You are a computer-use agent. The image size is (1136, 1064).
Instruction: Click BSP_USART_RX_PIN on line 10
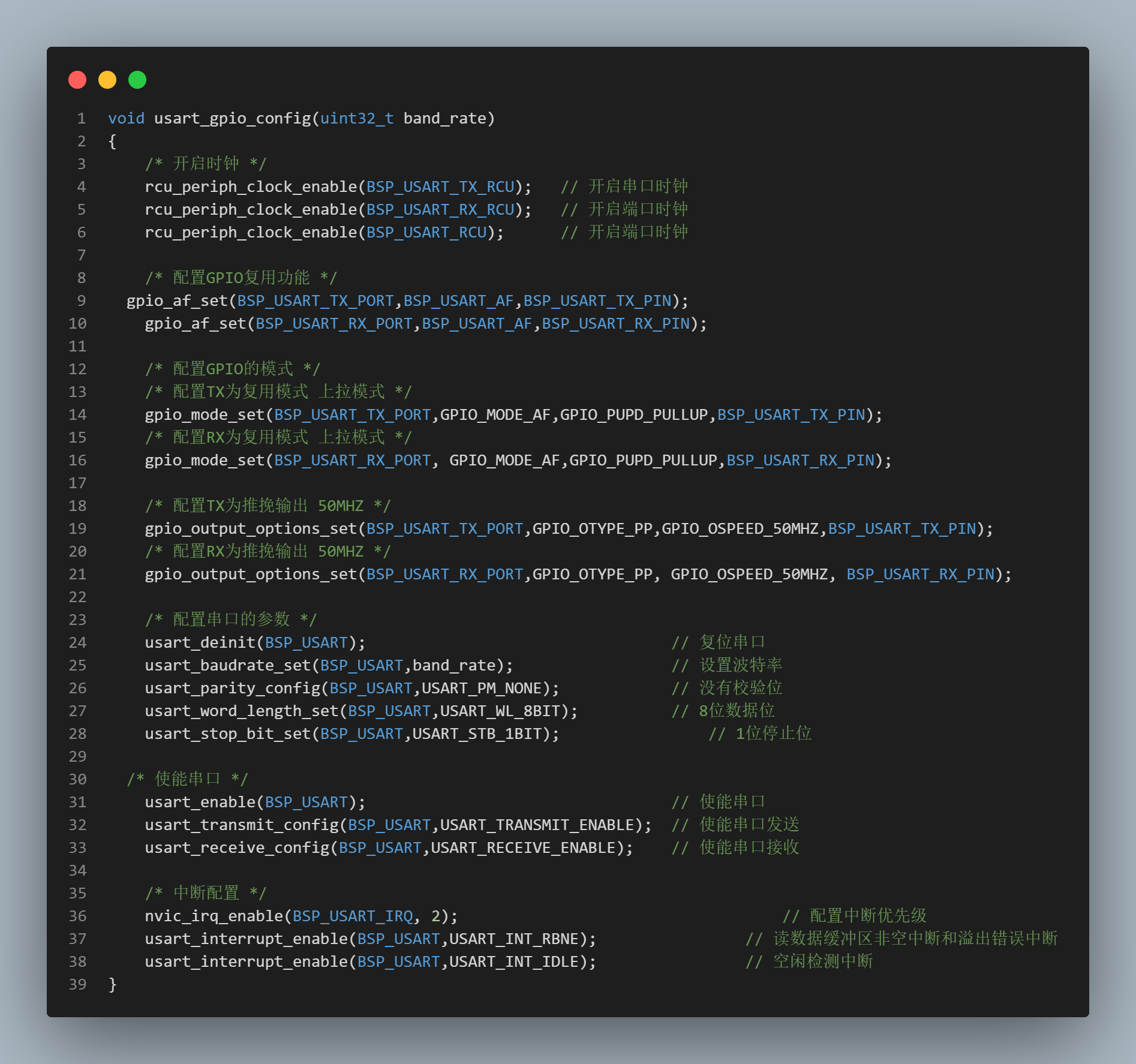pyautogui.click(x=616, y=324)
